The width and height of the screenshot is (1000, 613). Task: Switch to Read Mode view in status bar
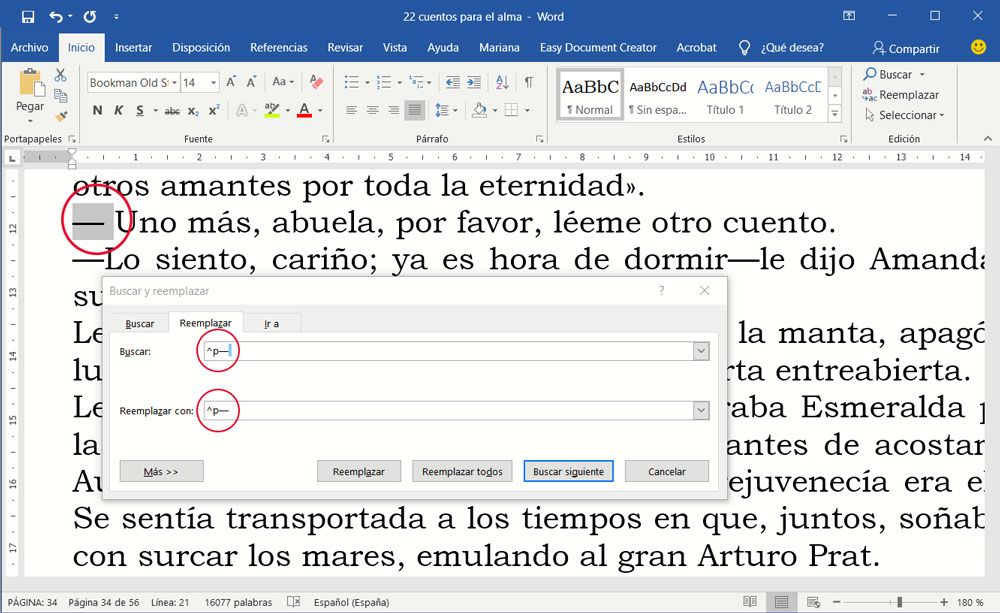750,602
